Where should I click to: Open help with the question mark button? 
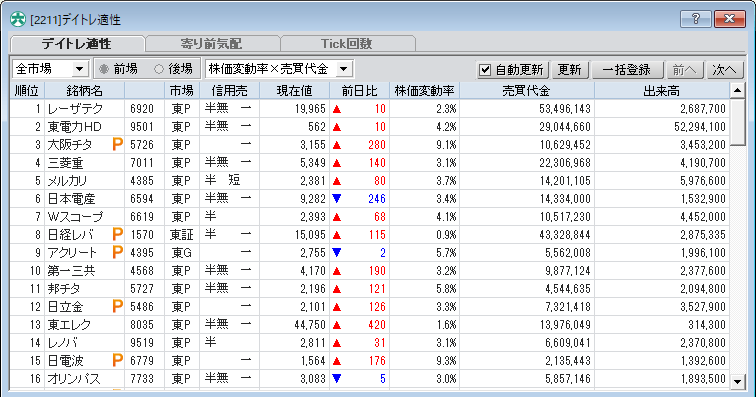tap(696, 19)
